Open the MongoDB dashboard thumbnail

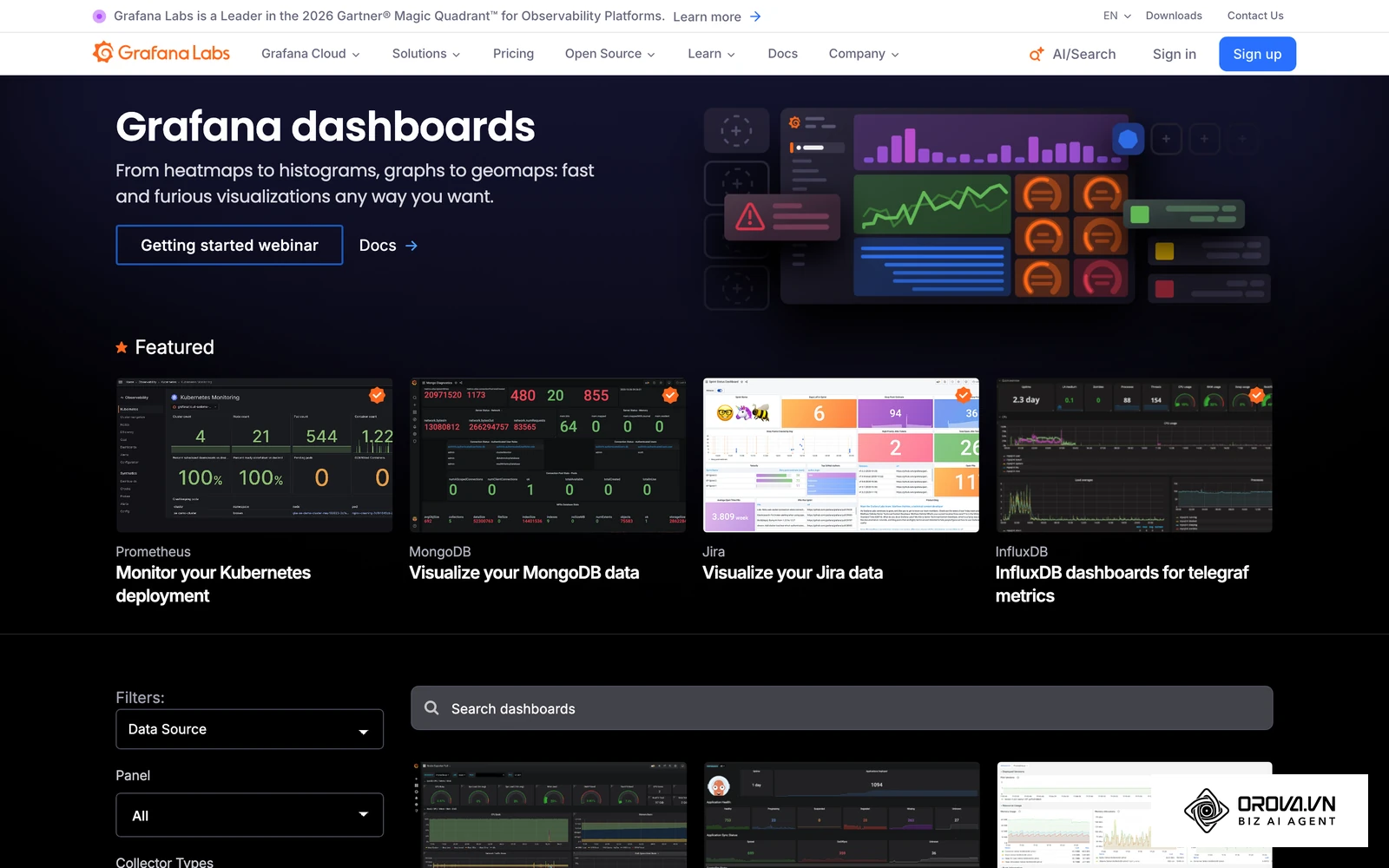(548, 455)
